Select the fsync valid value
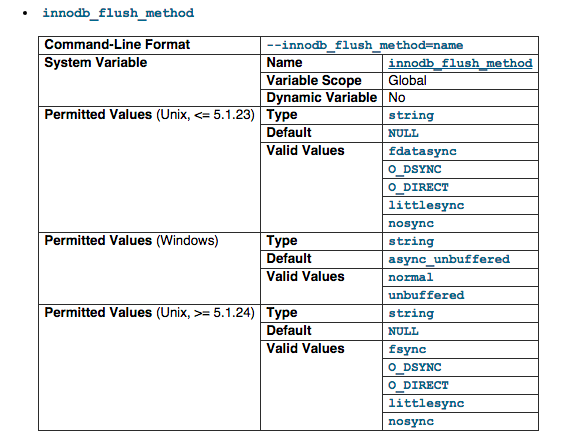The height and width of the screenshot is (443, 578). [407, 349]
